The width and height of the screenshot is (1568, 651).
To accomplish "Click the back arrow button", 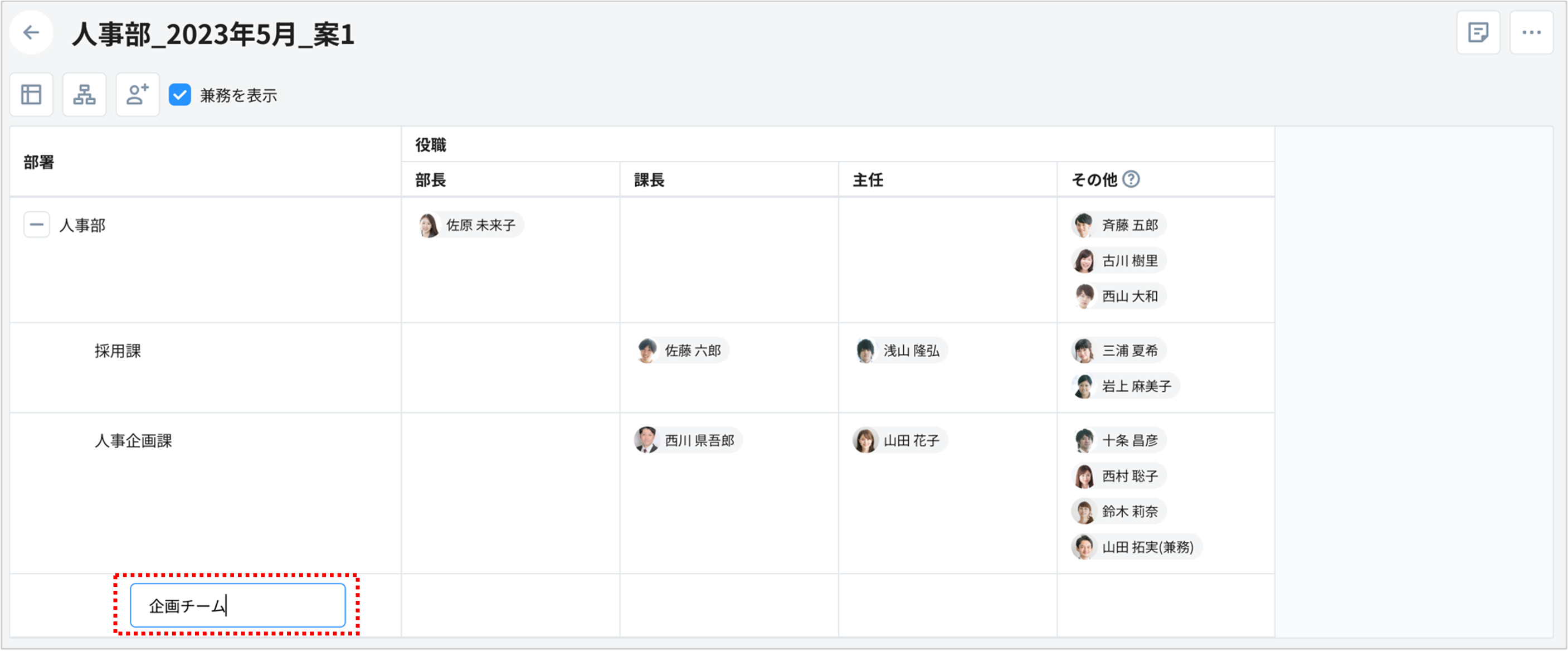I will click(x=31, y=33).
